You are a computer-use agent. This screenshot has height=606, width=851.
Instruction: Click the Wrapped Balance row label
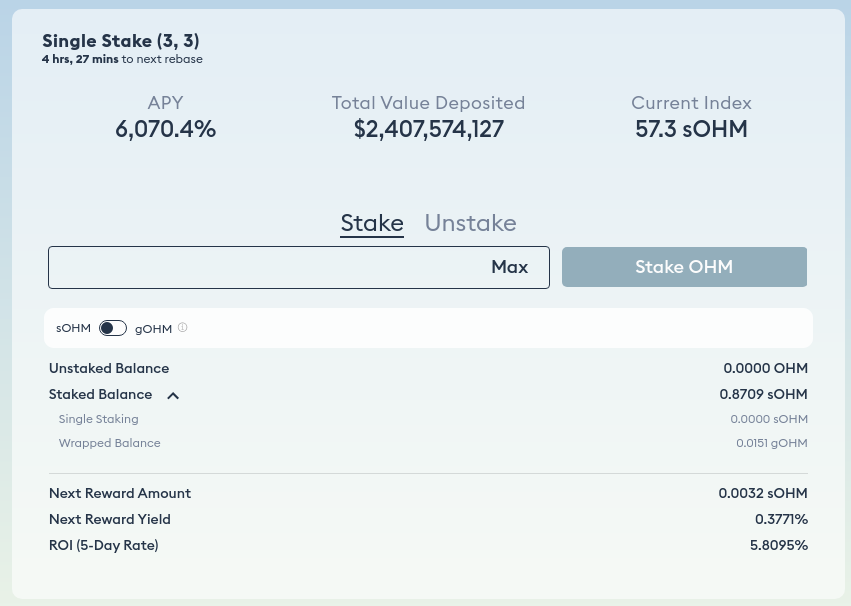110,443
